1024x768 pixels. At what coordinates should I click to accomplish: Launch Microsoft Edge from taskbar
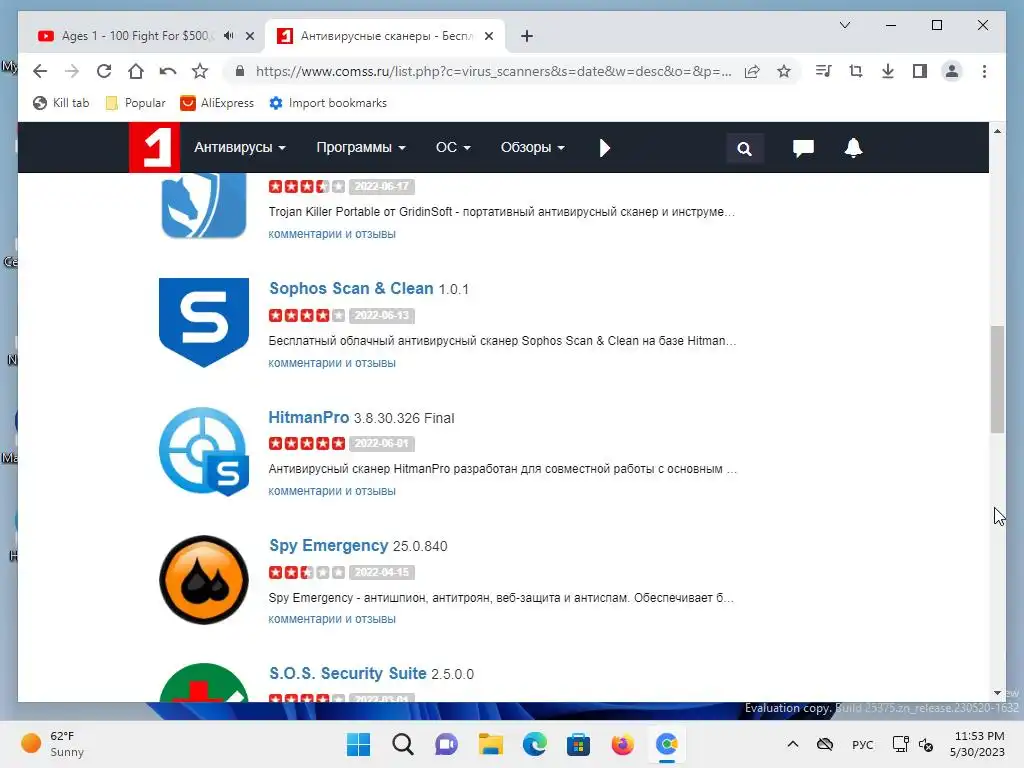tap(534, 744)
